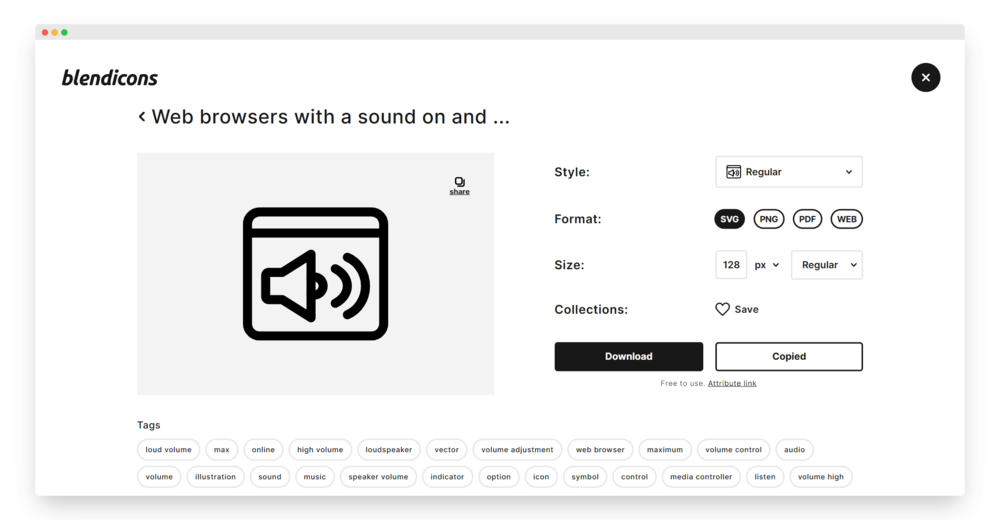Select the 'high volume' tag
Viewport: 1000px width, 520px height.
pyautogui.click(x=320, y=450)
